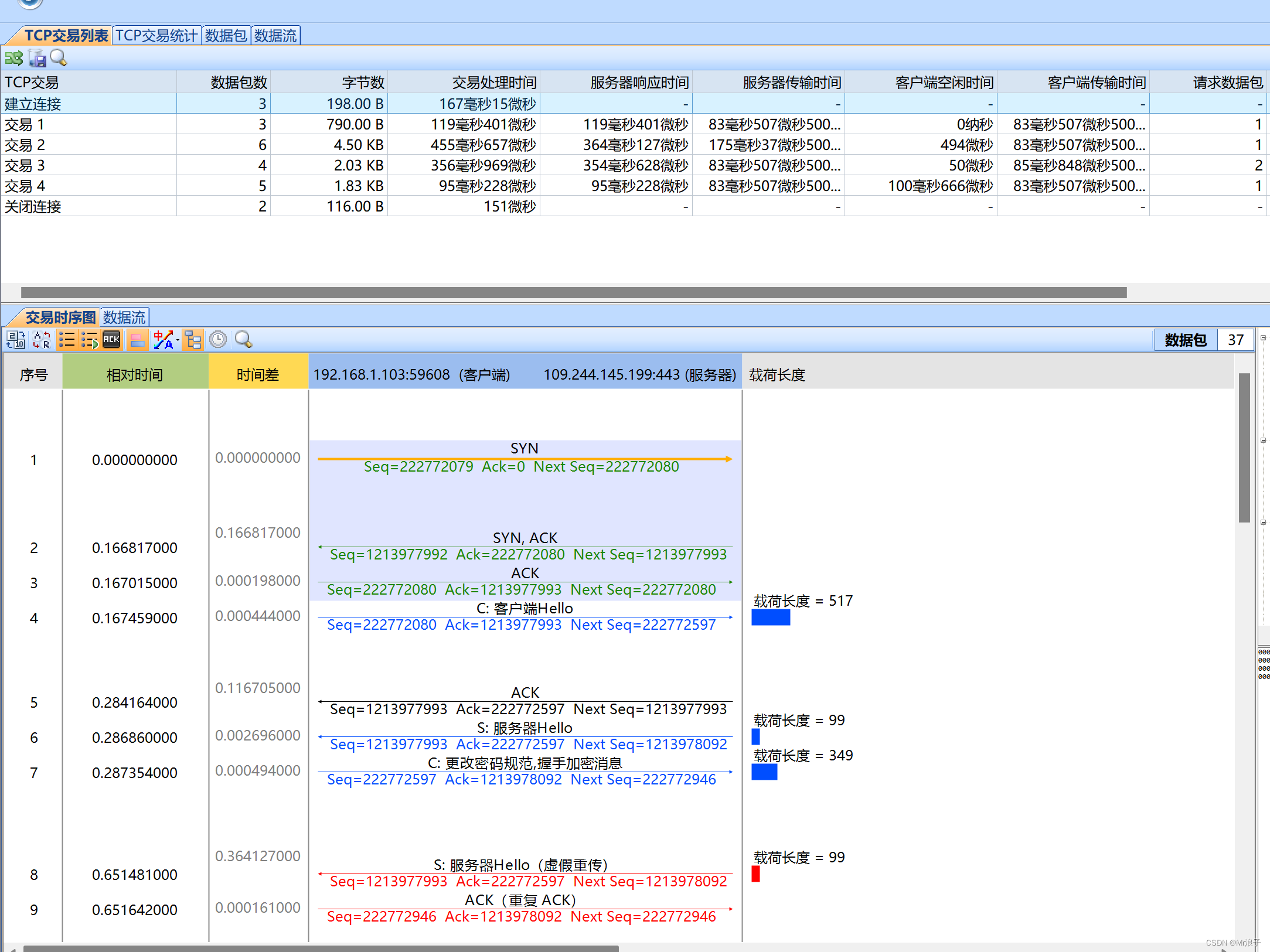Toggle the tree hierarchy view button
The image size is (1270, 952).
193,340
